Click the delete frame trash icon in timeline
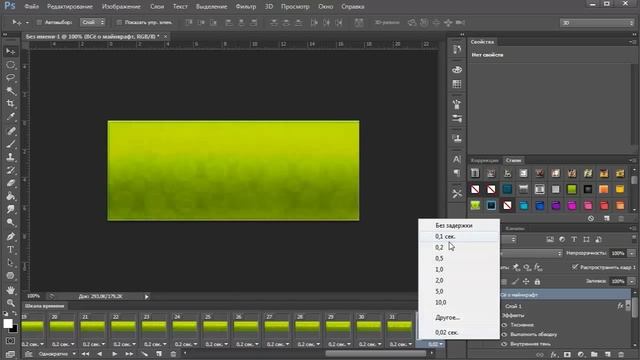640x360 pixels. 173,354
